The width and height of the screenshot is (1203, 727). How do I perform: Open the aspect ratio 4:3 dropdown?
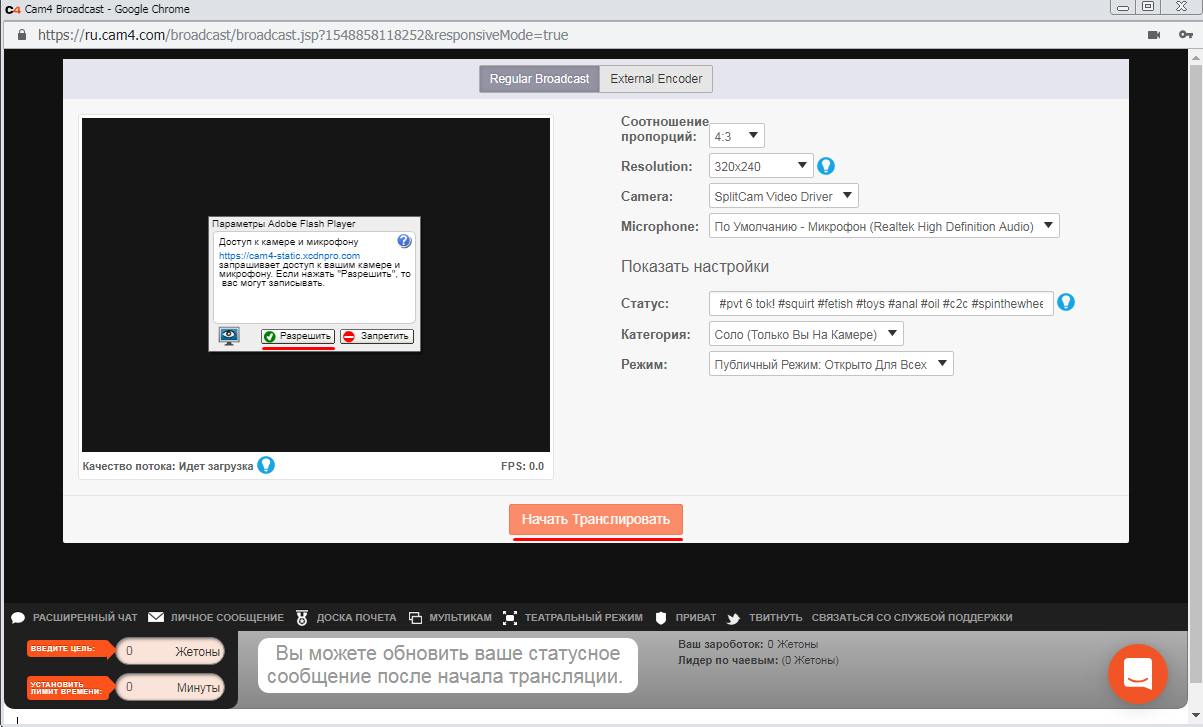[x=736, y=135]
